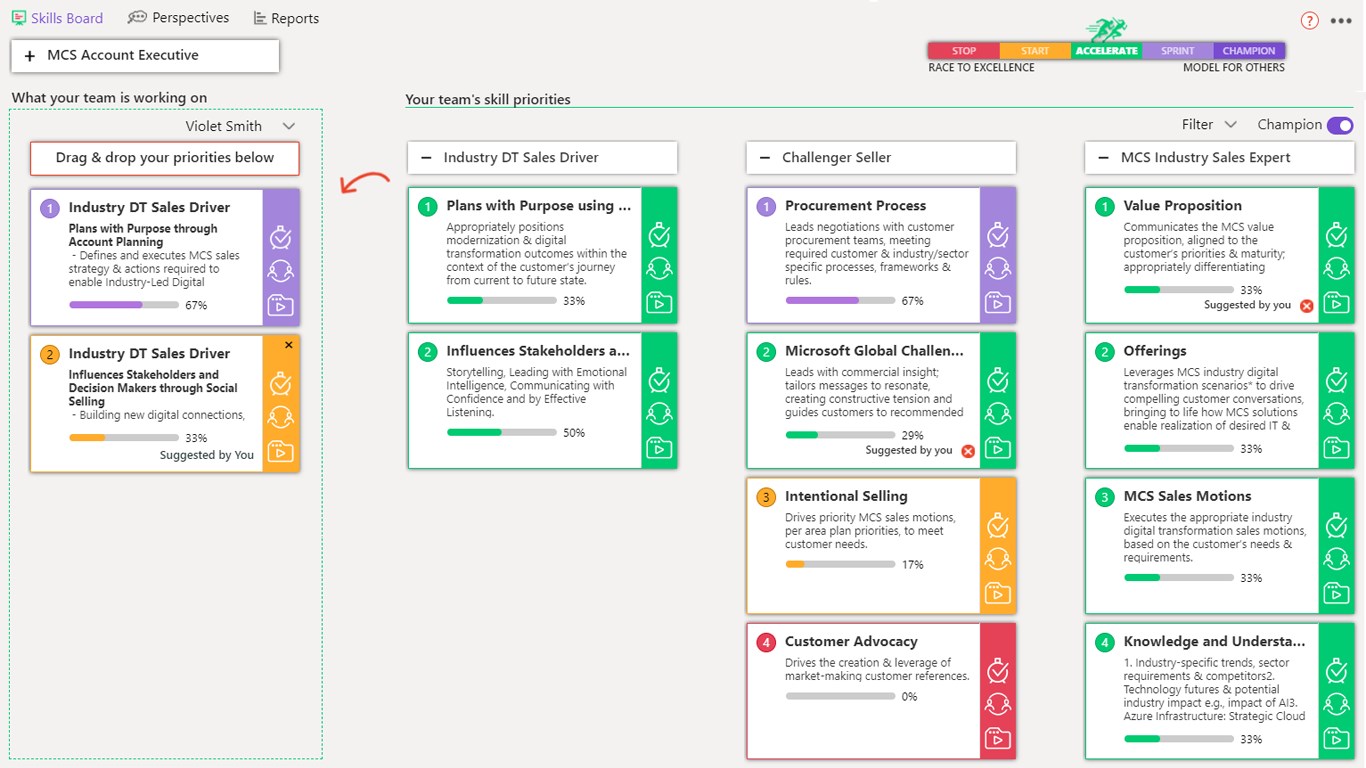Open the Filter dropdown
This screenshot has height=768, width=1366.
[x=1209, y=125]
